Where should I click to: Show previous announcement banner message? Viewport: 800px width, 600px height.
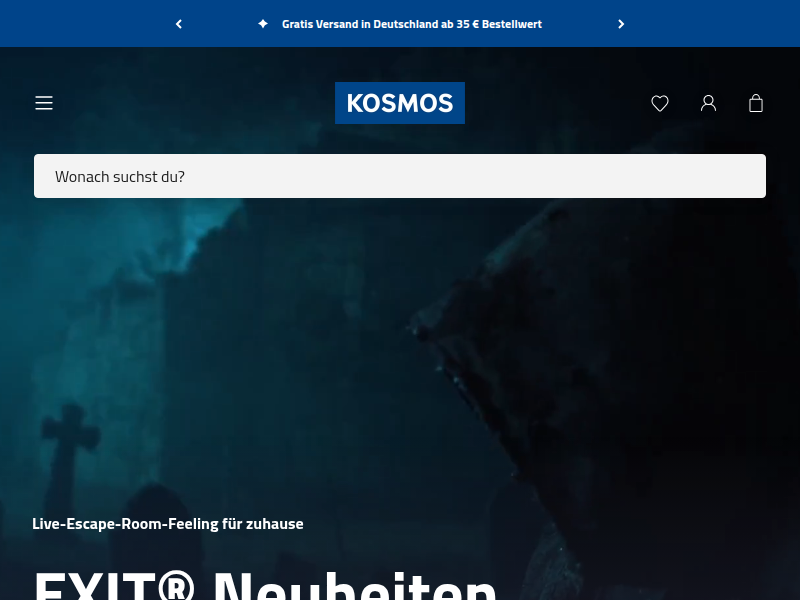tap(179, 24)
